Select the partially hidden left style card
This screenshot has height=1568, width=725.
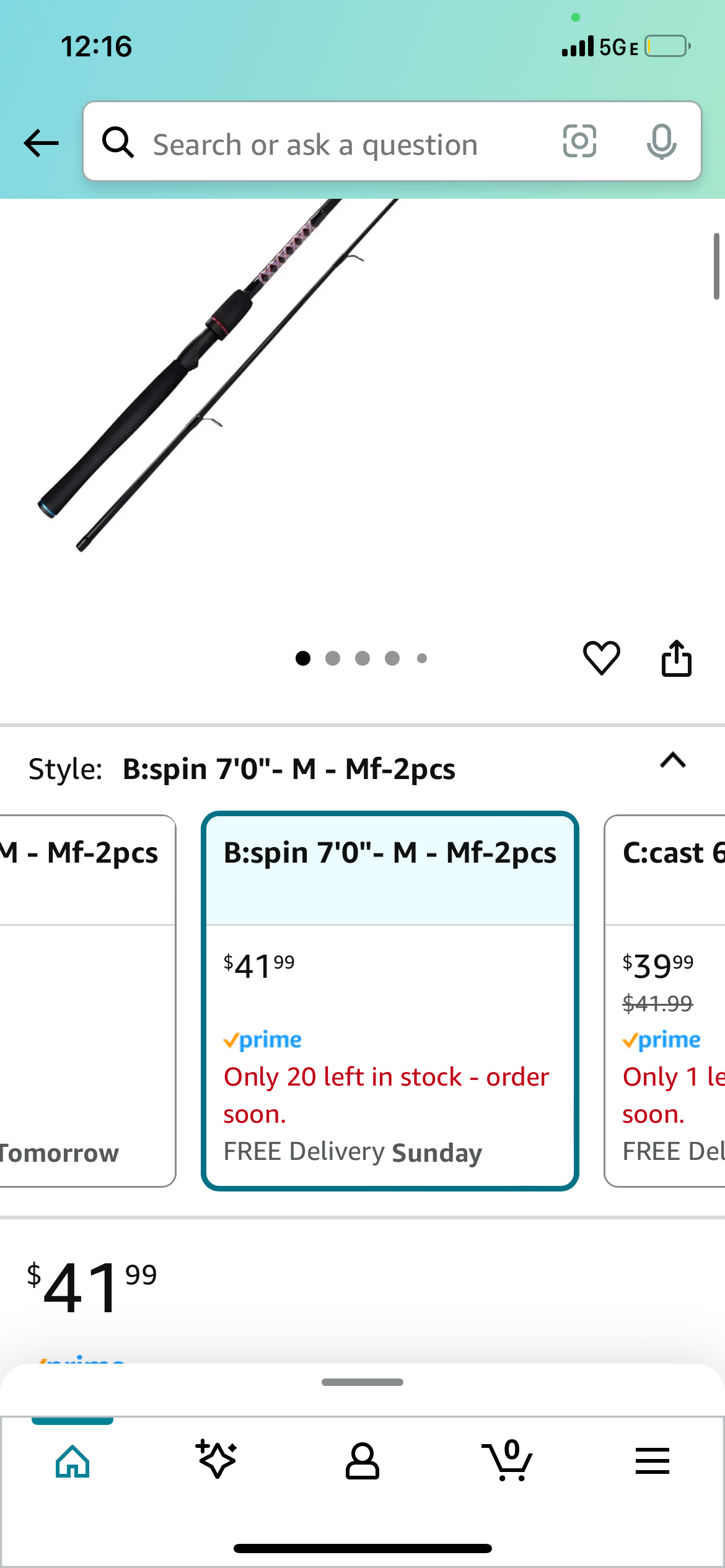(x=87, y=1000)
